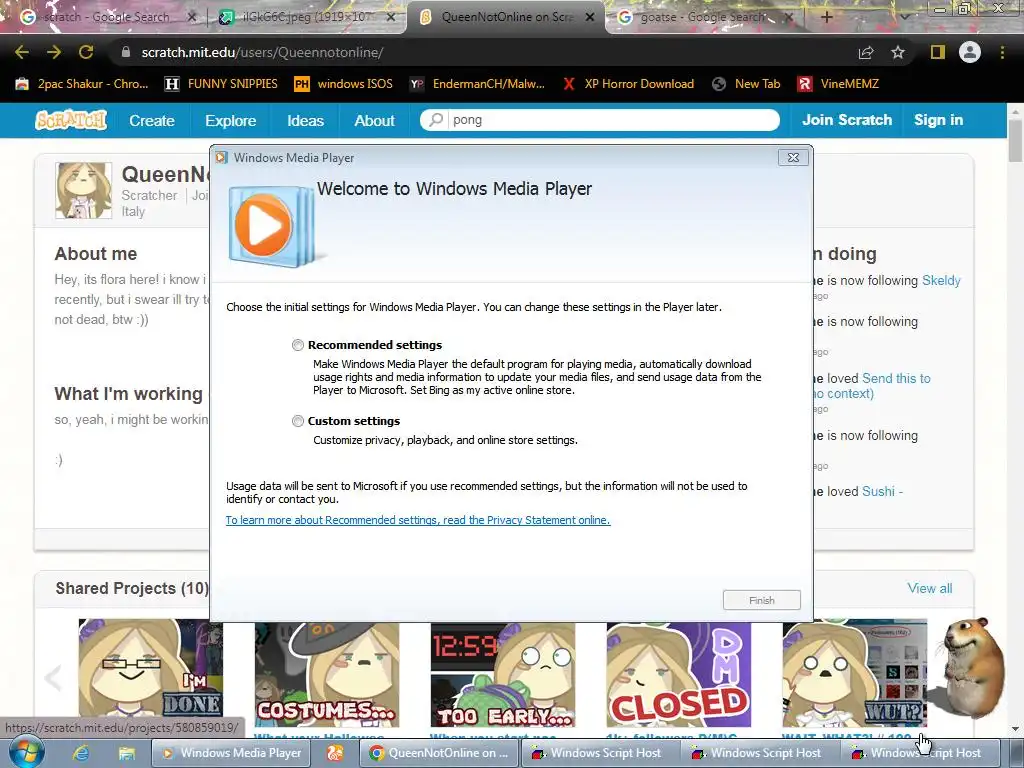Open Windows Explorer folder on taskbar
The height and width of the screenshot is (768, 1024).
126,753
